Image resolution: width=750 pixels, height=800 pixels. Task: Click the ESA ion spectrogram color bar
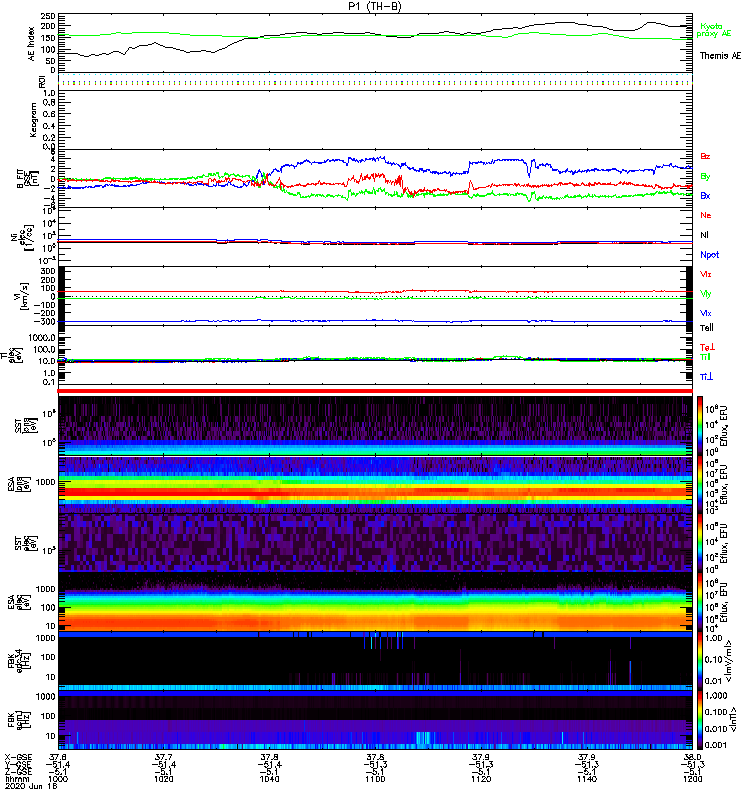(700, 483)
